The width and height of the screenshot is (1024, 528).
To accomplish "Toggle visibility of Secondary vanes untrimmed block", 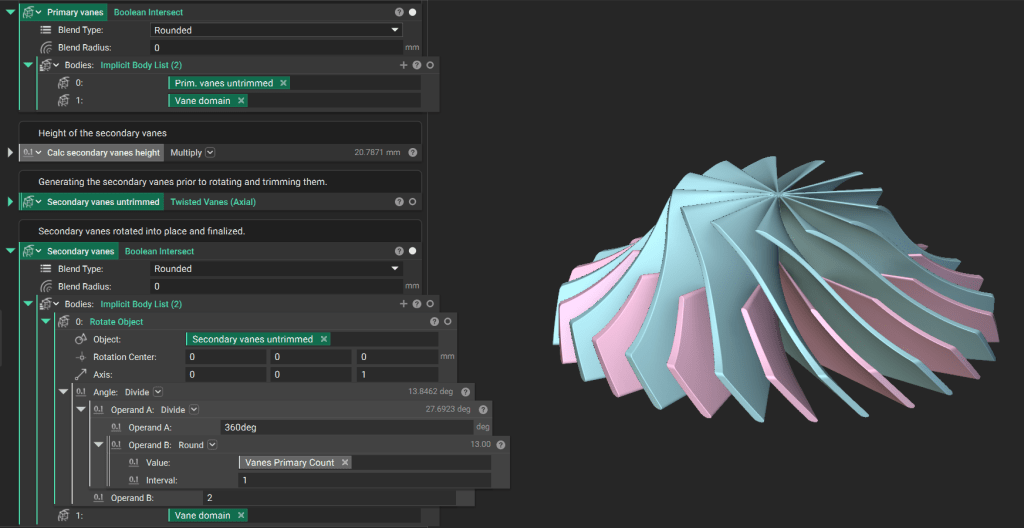I will point(412,202).
